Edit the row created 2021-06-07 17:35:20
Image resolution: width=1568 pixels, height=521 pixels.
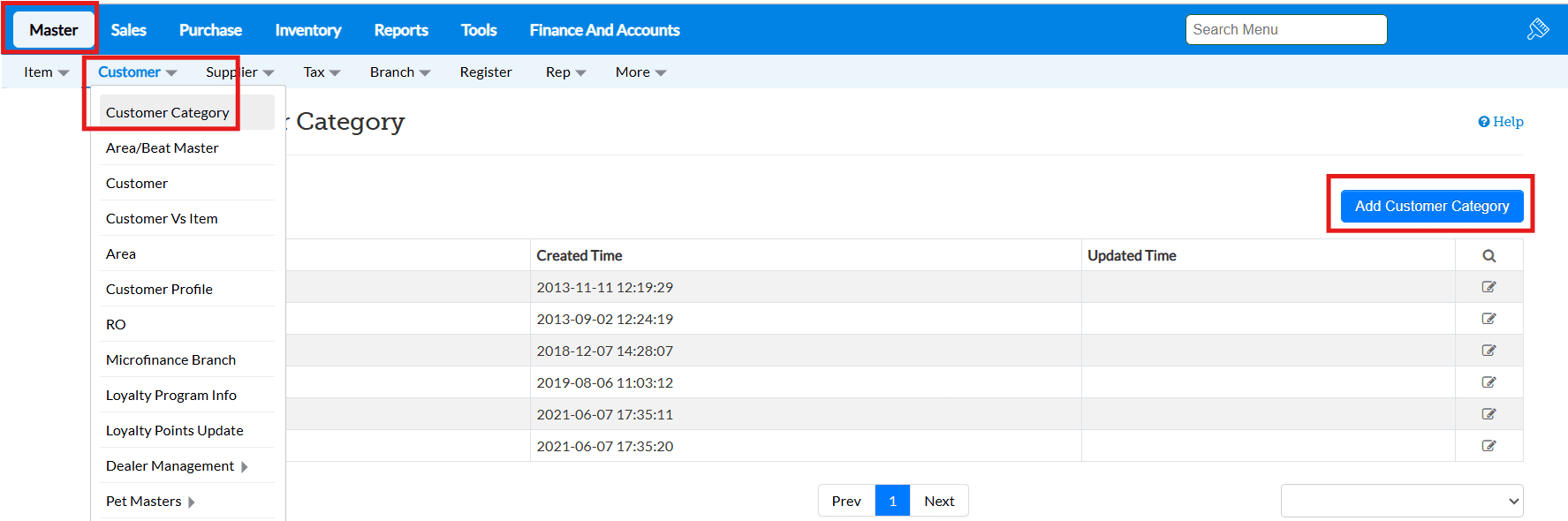point(1488,446)
